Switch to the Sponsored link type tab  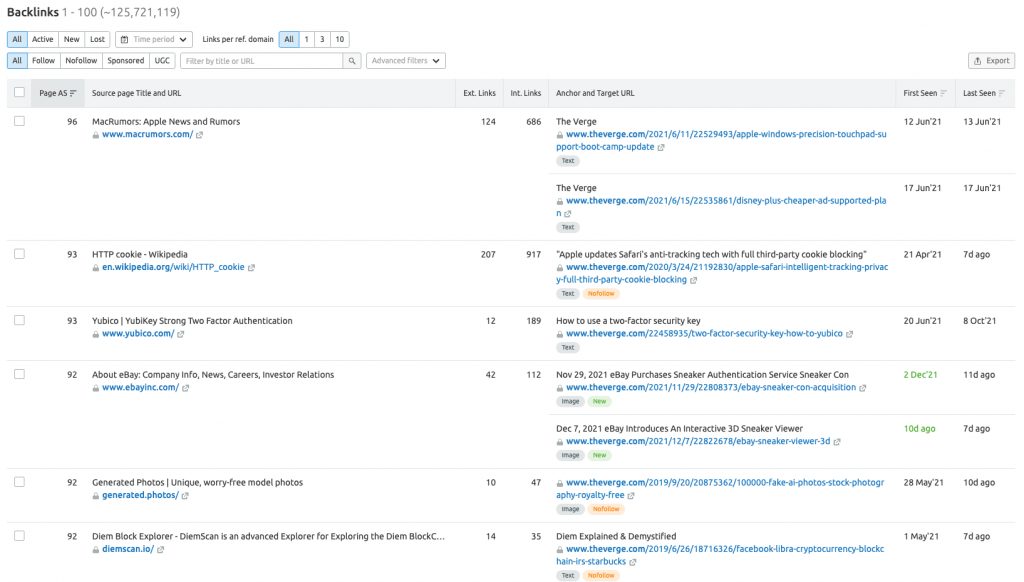coord(125,61)
